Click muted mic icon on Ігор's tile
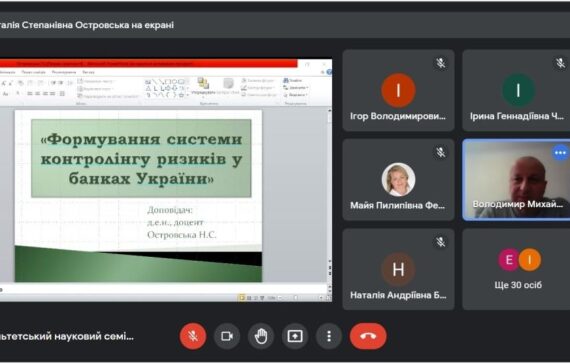The height and width of the screenshot is (364, 570). [x=441, y=63]
